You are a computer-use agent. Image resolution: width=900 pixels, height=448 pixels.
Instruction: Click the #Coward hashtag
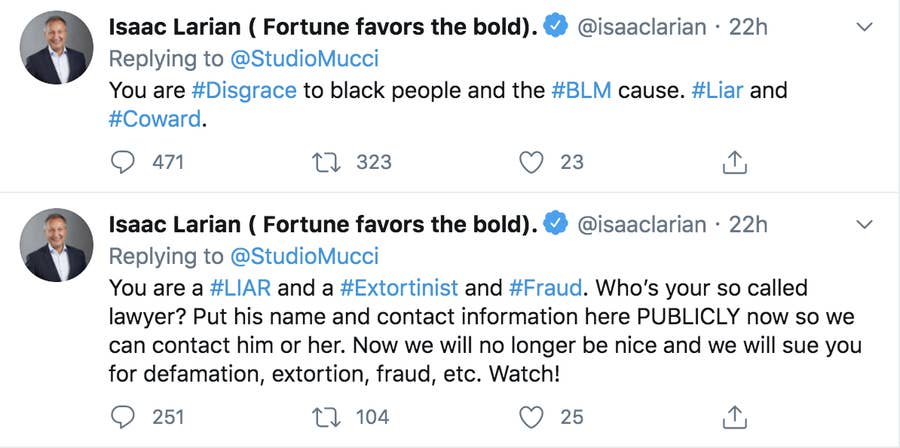coord(155,120)
